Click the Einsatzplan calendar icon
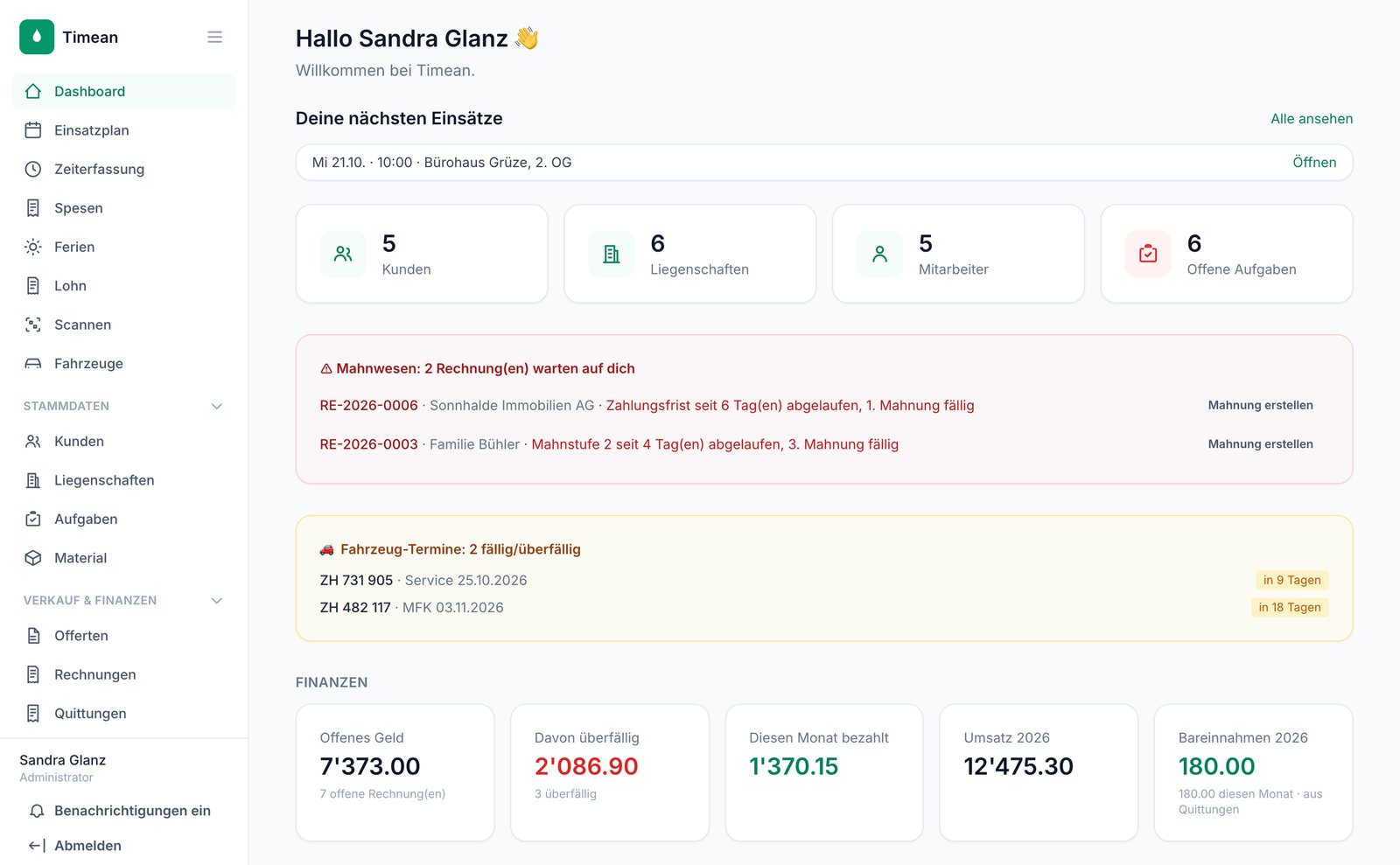The height and width of the screenshot is (865, 1400). (x=33, y=130)
